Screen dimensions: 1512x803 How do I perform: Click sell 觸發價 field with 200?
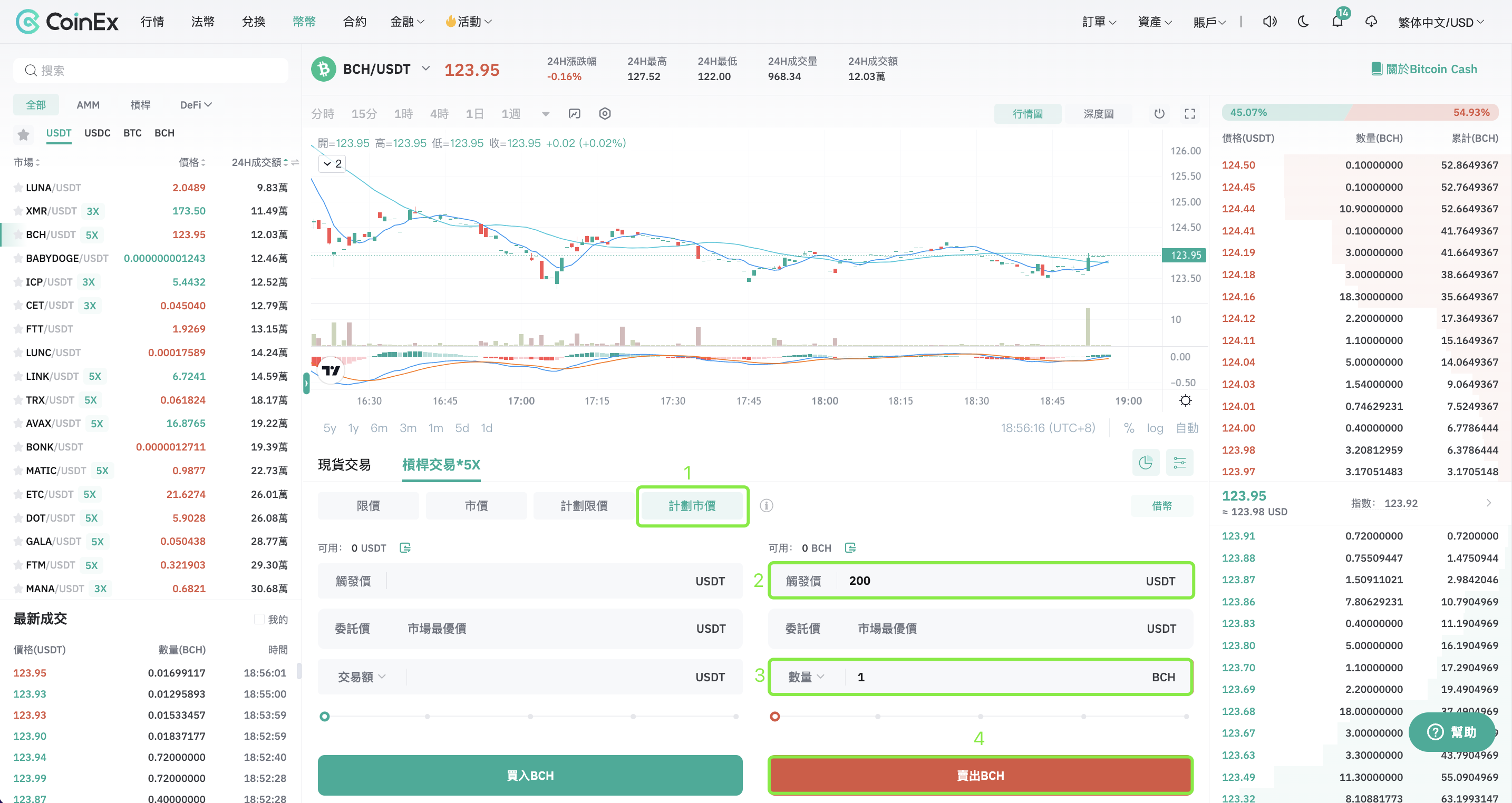click(980, 581)
